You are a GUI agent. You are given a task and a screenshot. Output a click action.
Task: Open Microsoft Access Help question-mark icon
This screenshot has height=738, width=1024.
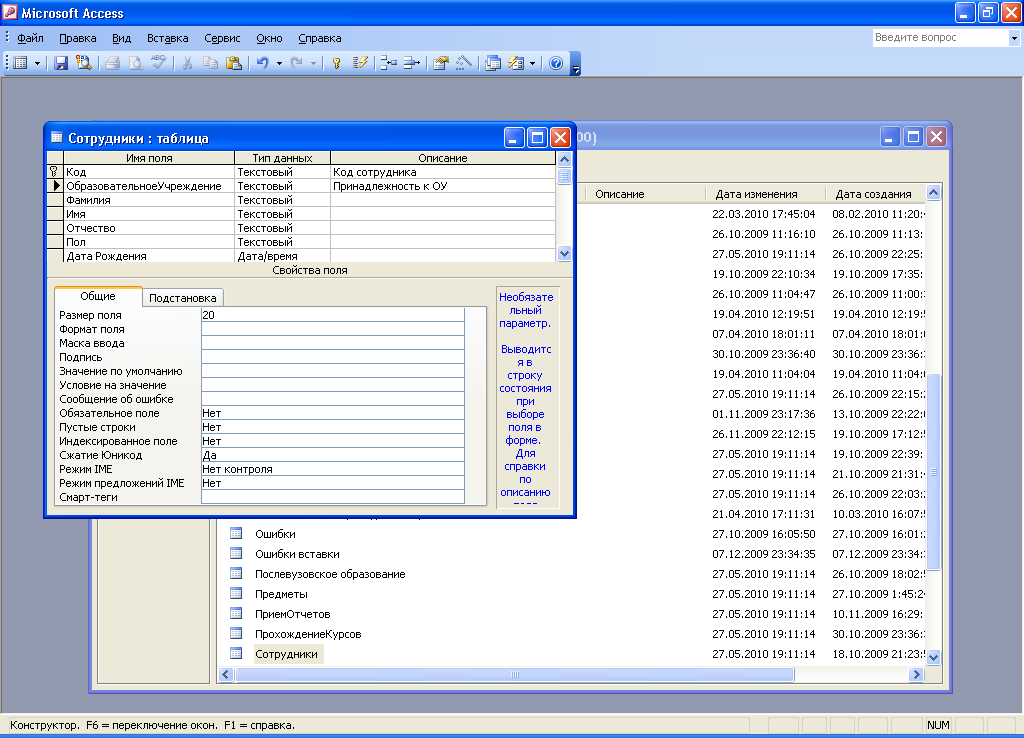pyautogui.click(x=556, y=63)
